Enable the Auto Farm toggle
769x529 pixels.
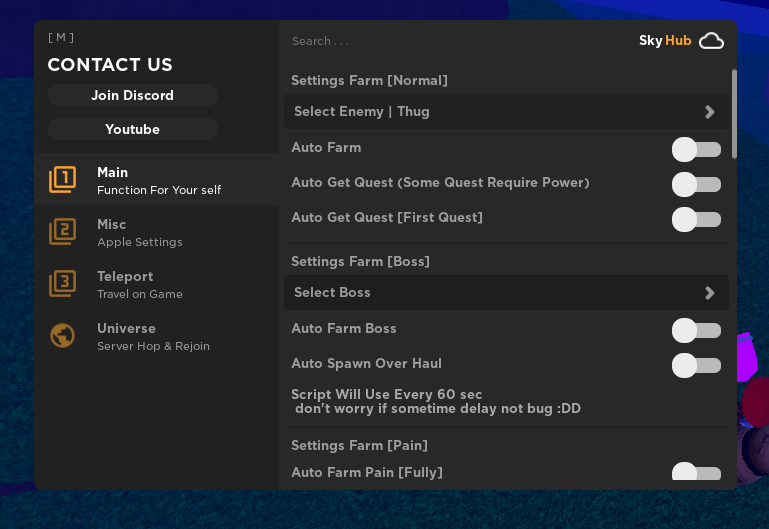point(696,150)
